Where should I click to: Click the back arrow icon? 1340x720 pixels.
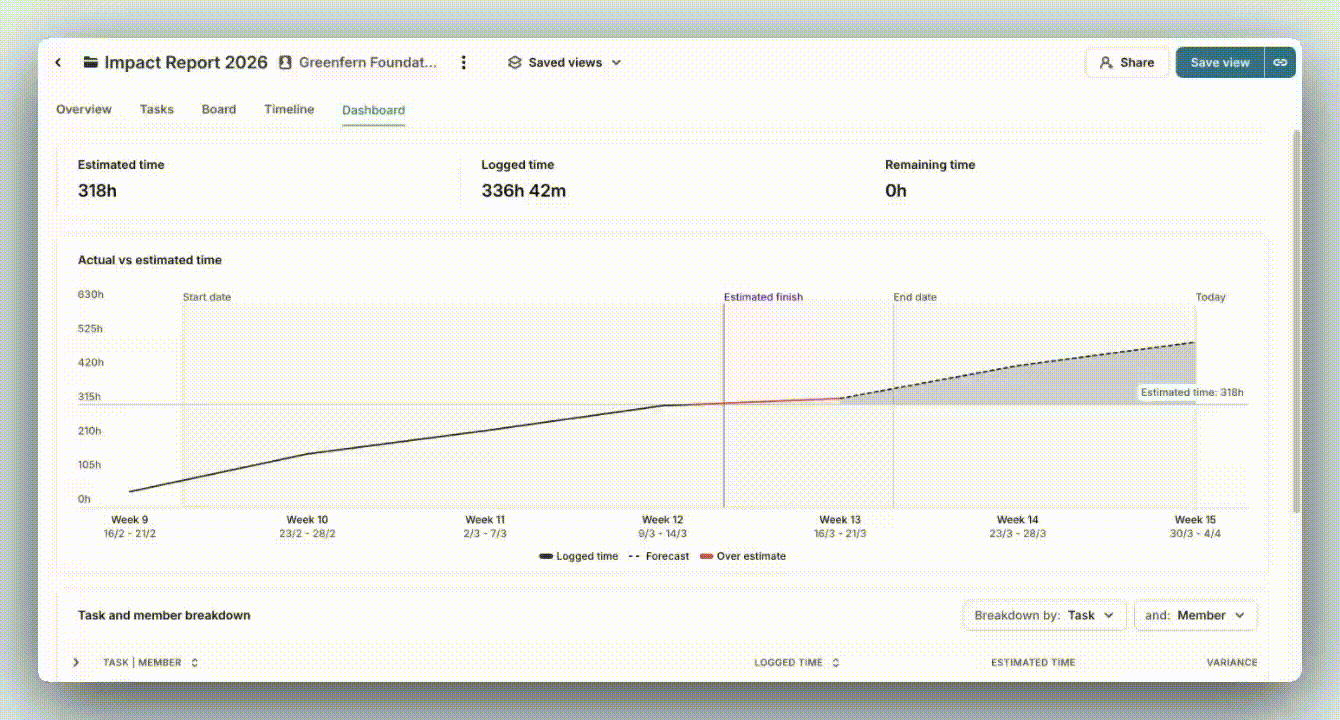click(58, 62)
